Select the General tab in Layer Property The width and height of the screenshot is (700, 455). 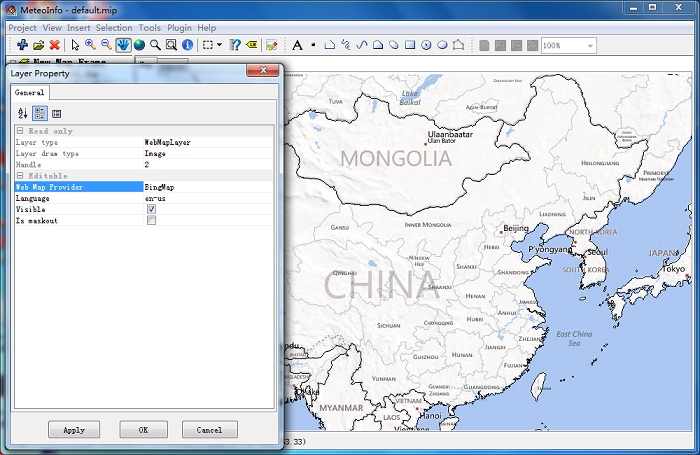29,92
